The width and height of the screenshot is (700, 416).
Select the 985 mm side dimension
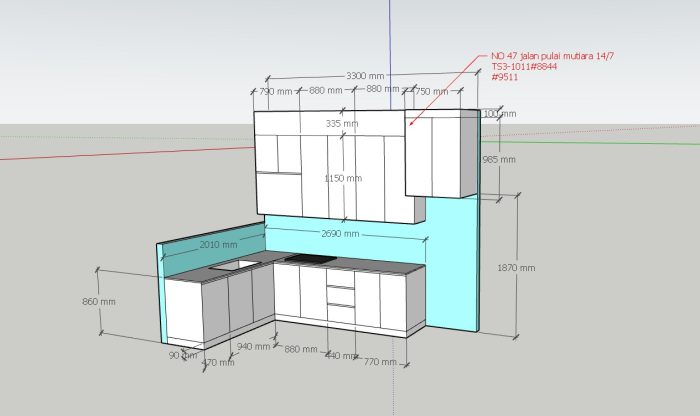(497, 159)
